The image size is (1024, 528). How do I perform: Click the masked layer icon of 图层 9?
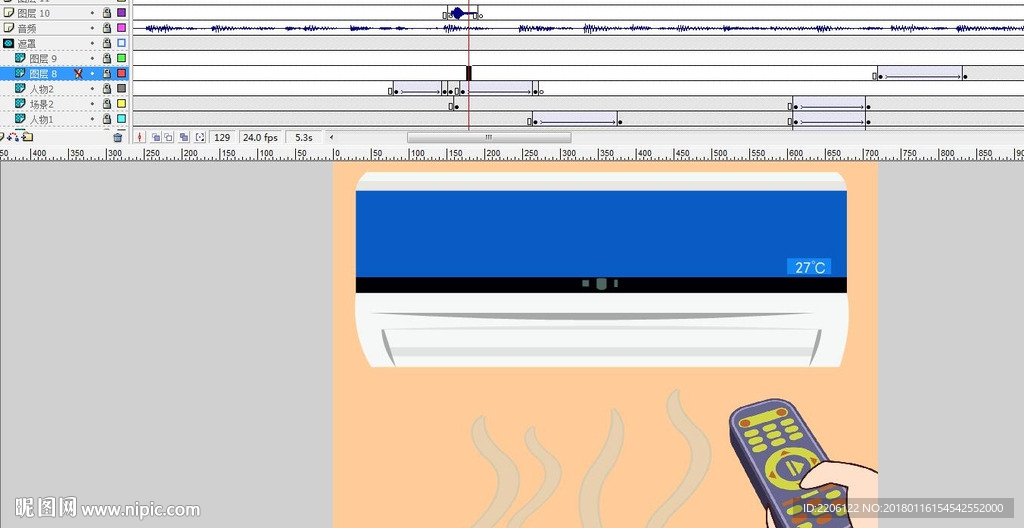pyautogui.click(x=20, y=58)
